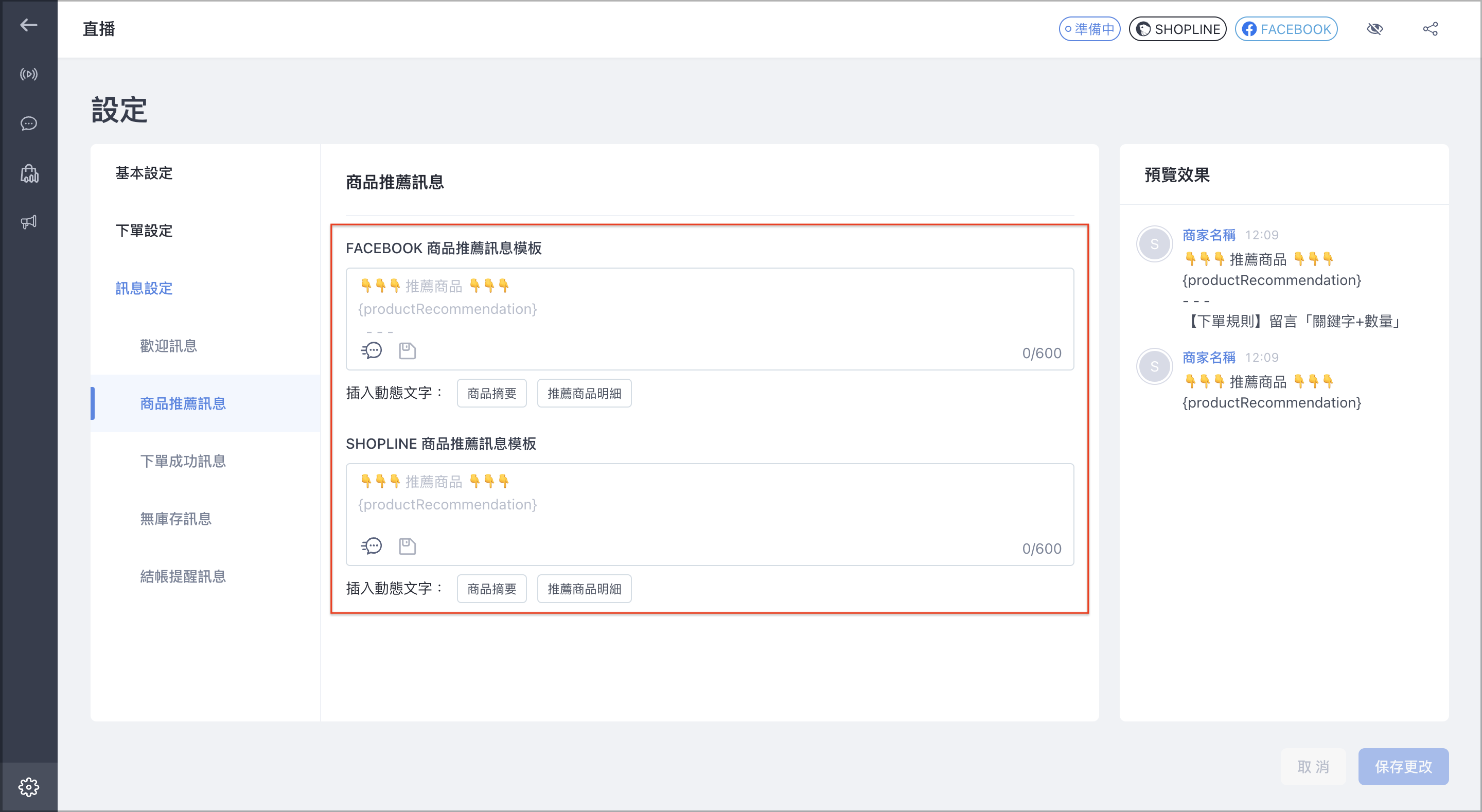Click the back arrow icon in sidebar
1482x812 pixels.
[x=29, y=25]
